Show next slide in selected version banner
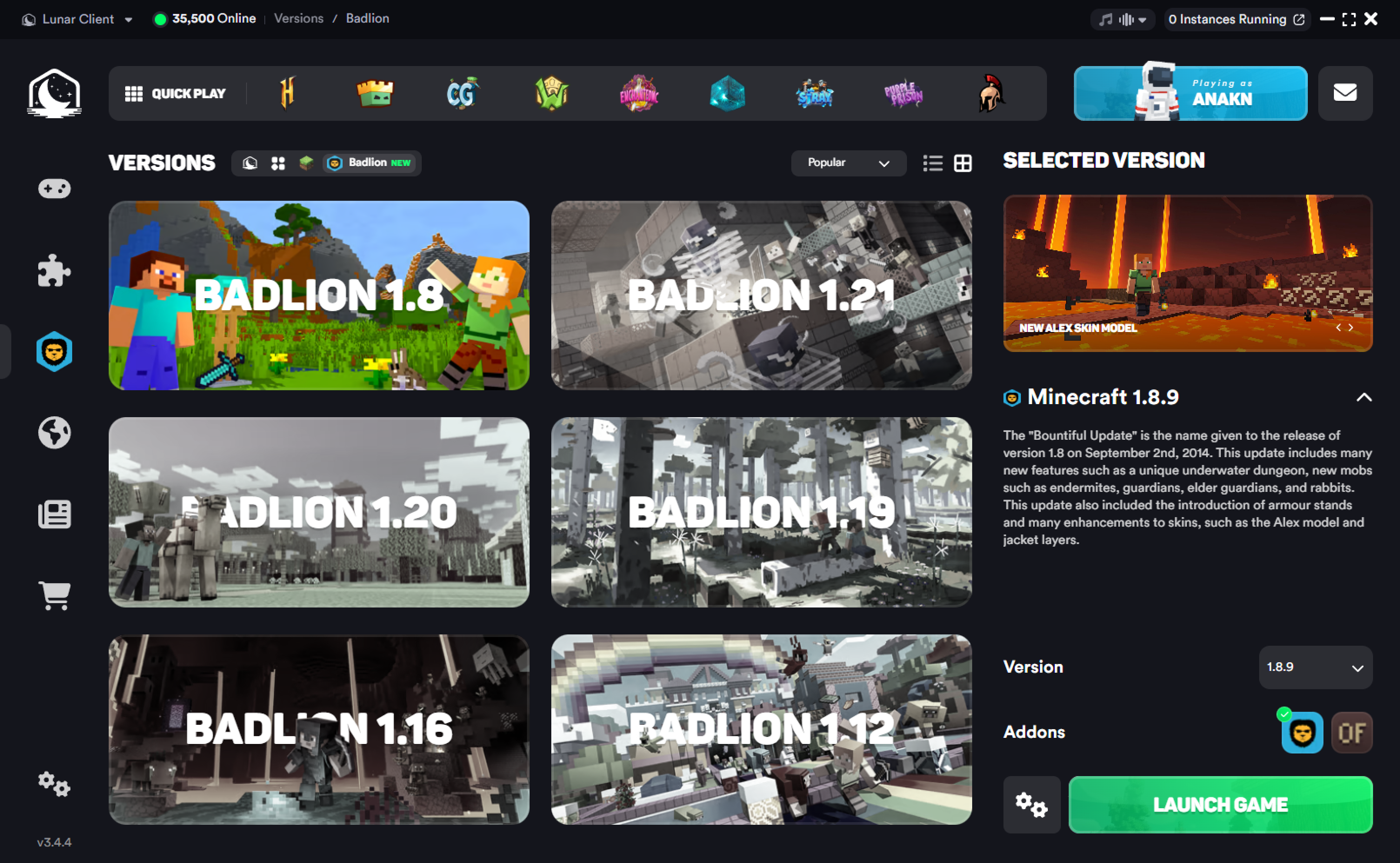Image resolution: width=1400 pixels, height=863 pixels. click(1351, 328)
